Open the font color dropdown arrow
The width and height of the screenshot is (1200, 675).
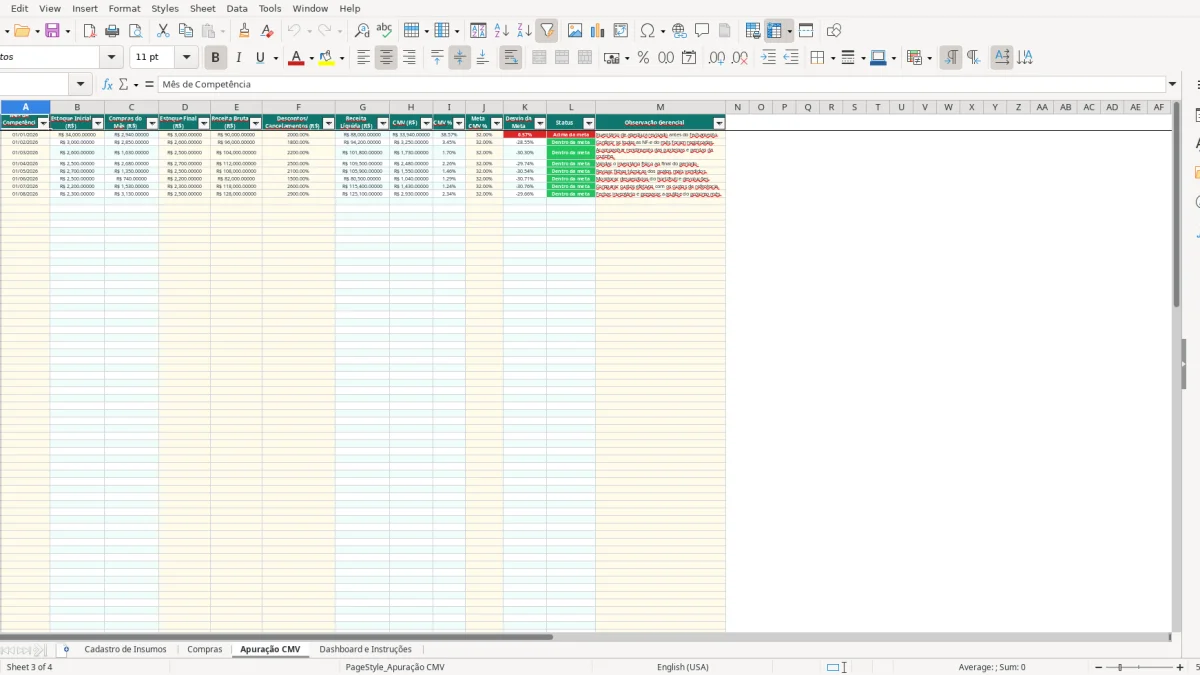[311, 58]
